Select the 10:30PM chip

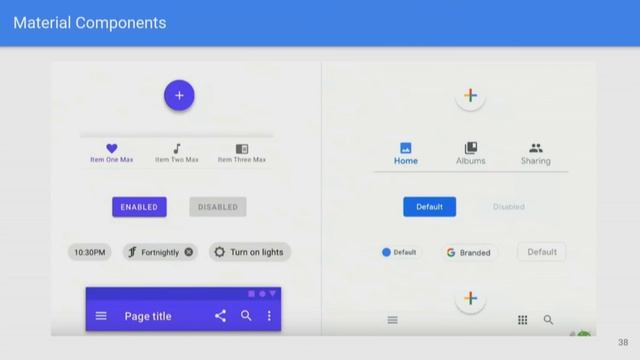coord(89,252)
